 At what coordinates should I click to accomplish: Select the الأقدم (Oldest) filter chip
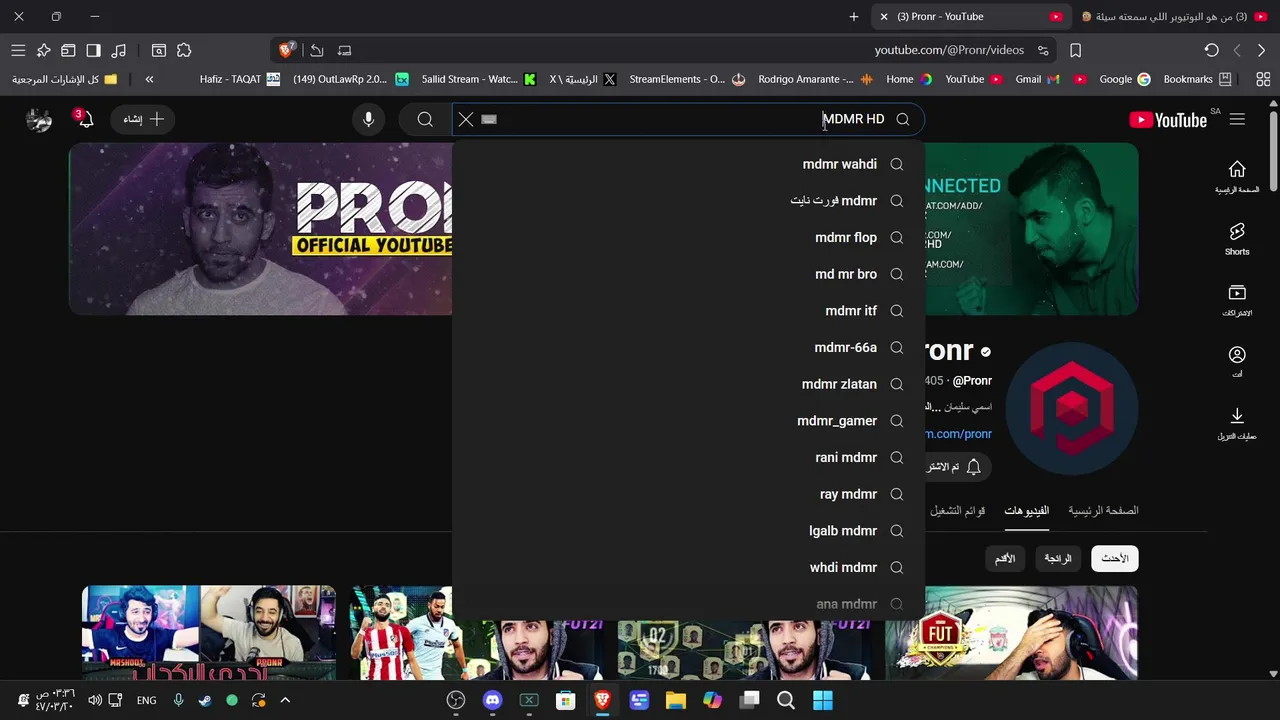[x=1006, y=558]
